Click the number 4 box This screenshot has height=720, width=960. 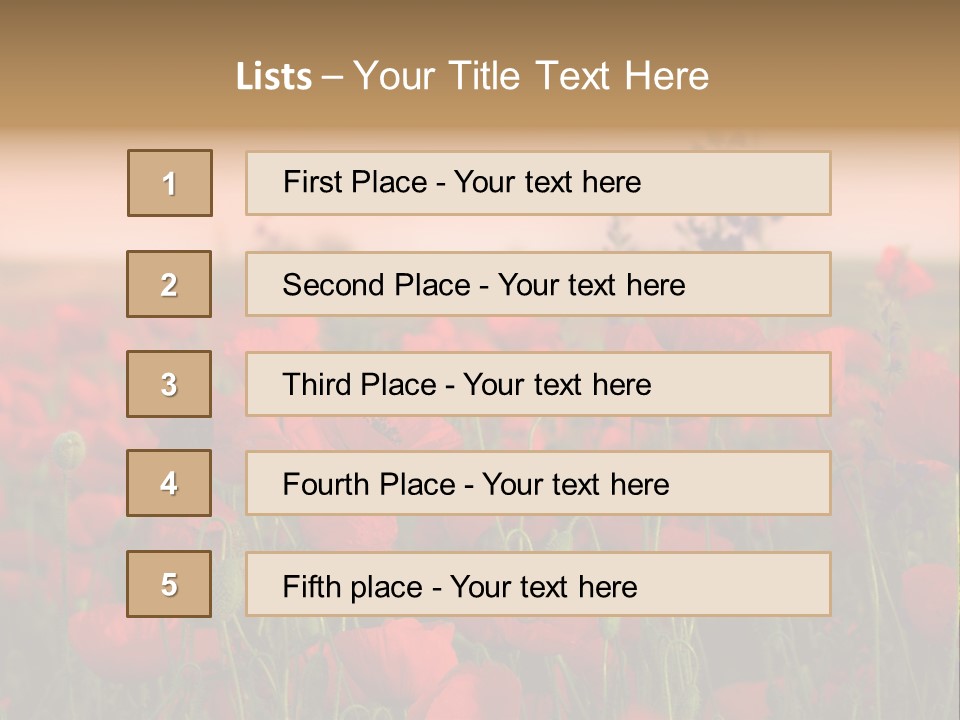(x=169, y=484)
